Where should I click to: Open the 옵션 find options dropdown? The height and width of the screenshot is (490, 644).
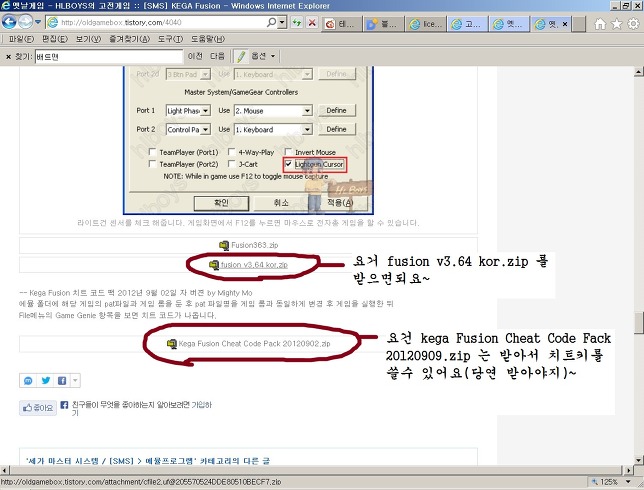pos(263,56)
